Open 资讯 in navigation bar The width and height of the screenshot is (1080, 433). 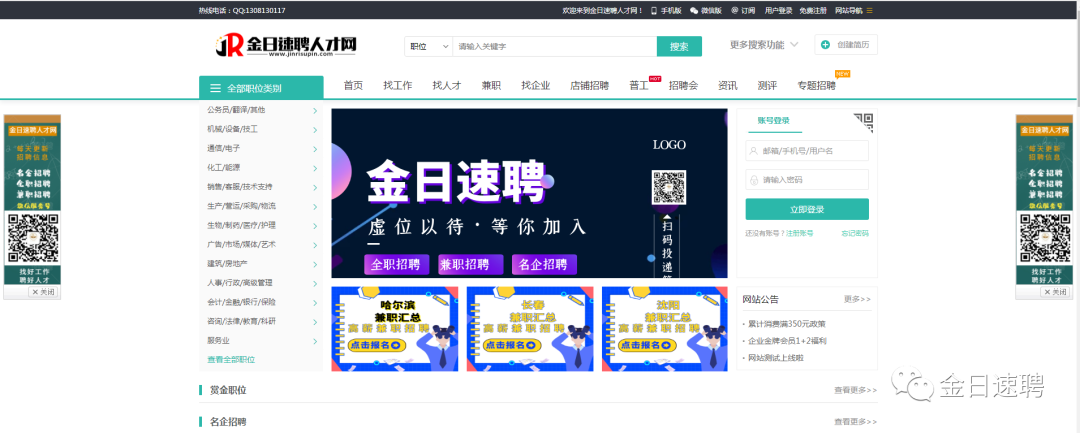click(727, 86)
